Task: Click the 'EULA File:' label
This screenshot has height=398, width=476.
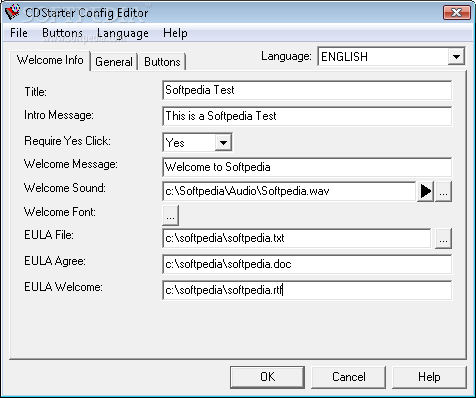Action: point(49,235)
